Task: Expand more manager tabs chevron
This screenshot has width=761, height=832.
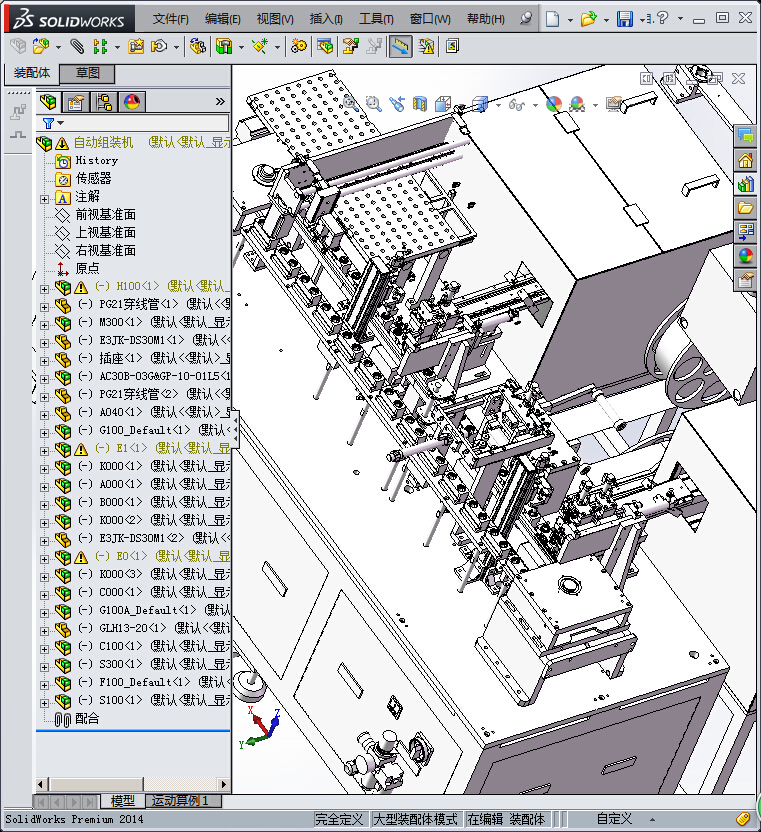Action: pos(220,101)
